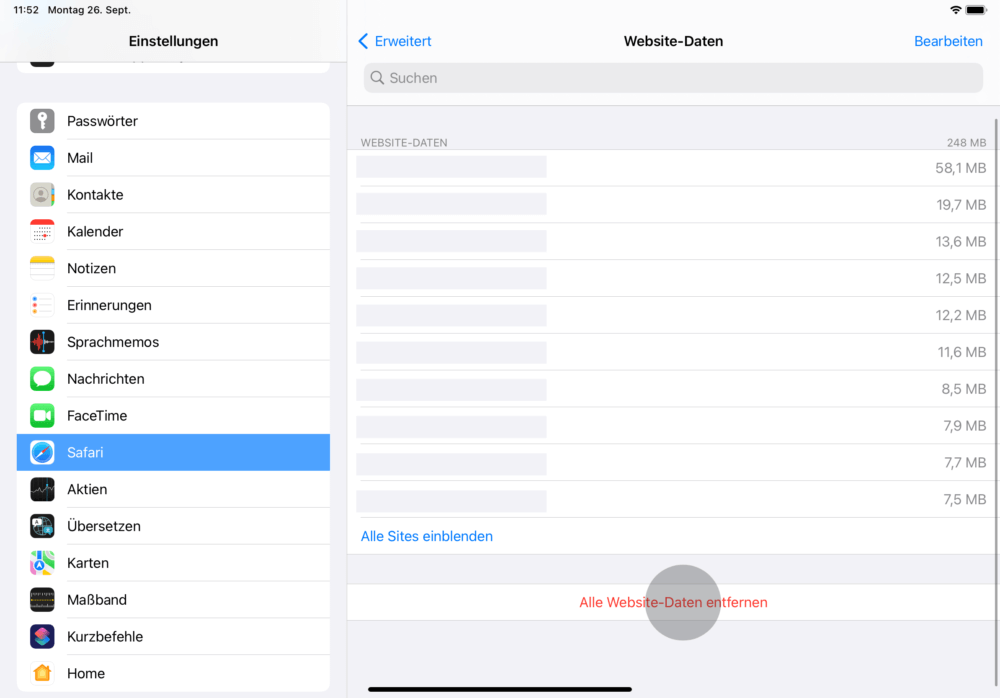Tap the Passwörter key icon
Viewport: 1000px width, 698px height.
(42, 121)
